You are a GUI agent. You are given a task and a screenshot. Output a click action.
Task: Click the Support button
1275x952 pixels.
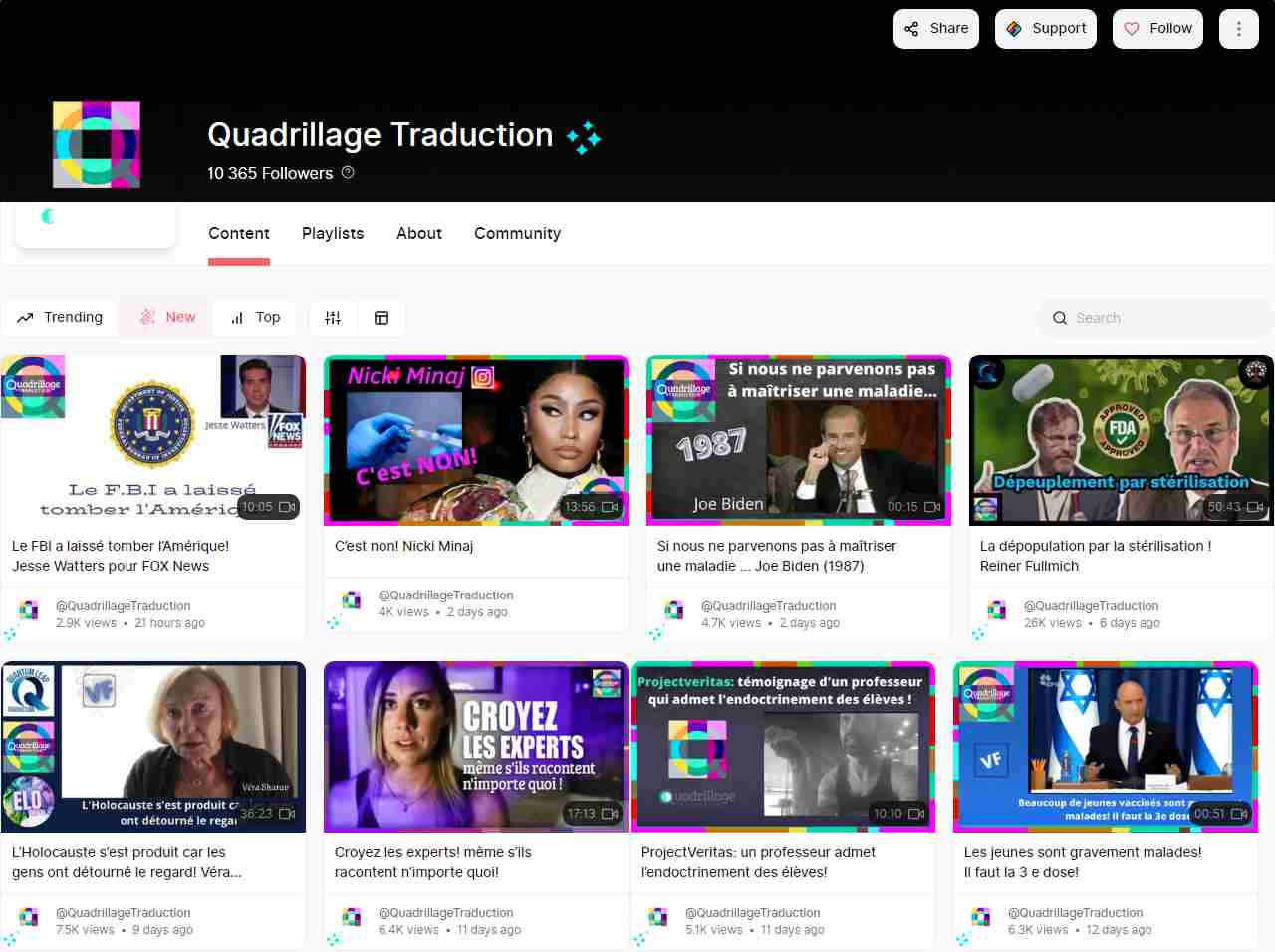click(1046, 29)
